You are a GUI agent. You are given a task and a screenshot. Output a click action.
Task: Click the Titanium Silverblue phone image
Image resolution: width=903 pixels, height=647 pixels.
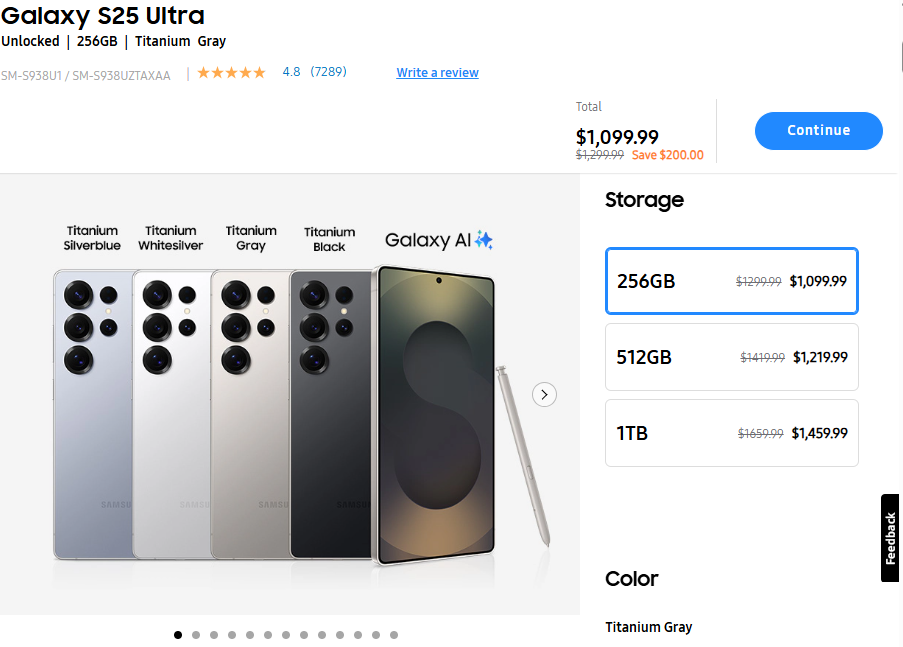pyautogui.click(x=92, y=420)
